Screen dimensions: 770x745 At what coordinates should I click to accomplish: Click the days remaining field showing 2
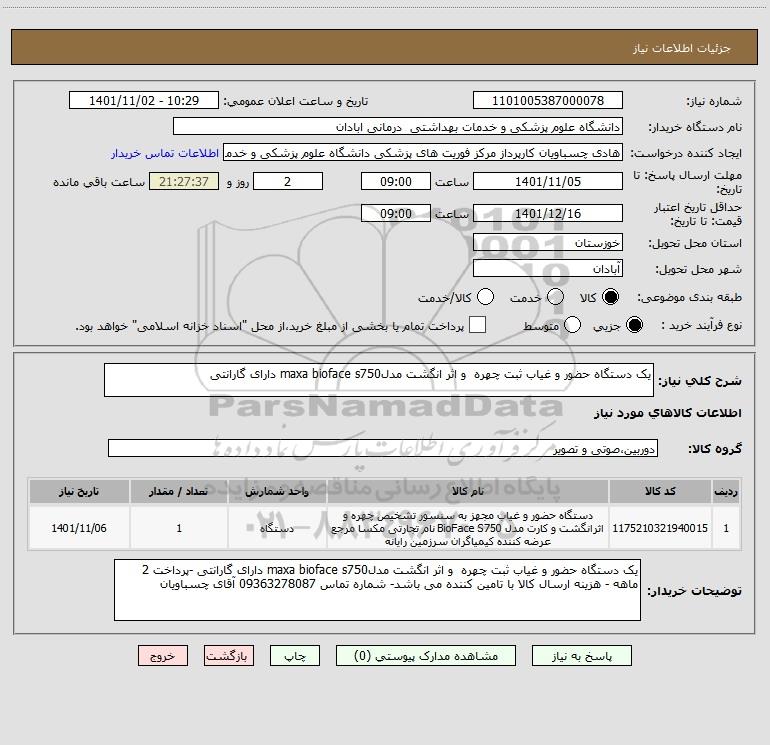pyautogui.click(x=288, y=181)
